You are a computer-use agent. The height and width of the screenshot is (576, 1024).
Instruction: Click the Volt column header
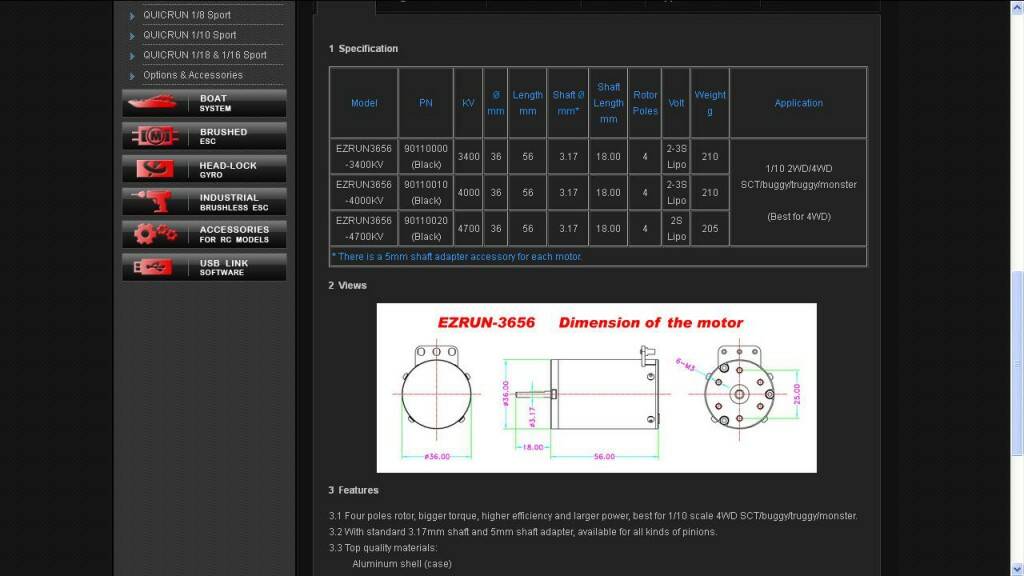coord(676,103)
